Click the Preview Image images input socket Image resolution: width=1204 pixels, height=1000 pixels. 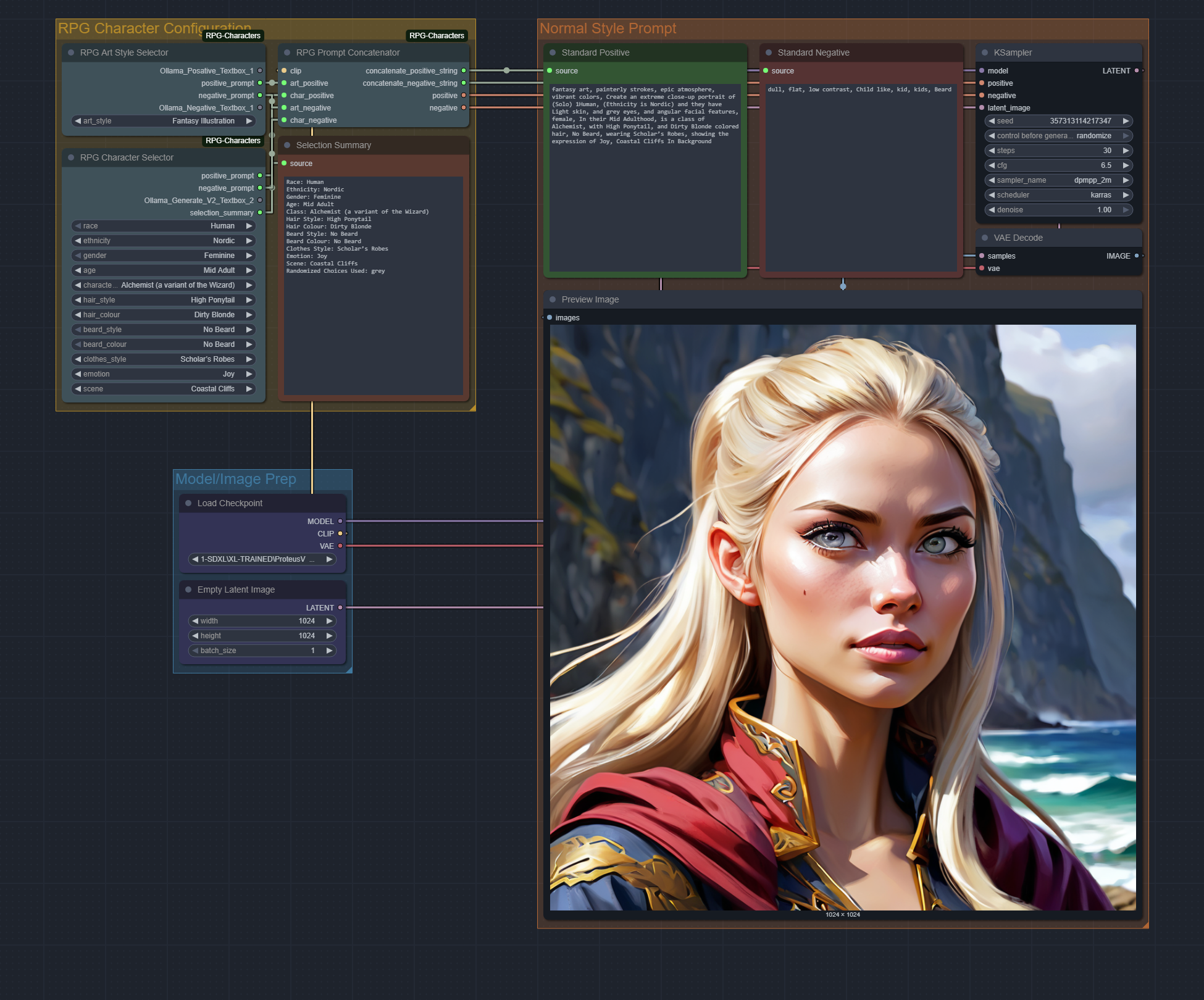[x=550, y=318]
